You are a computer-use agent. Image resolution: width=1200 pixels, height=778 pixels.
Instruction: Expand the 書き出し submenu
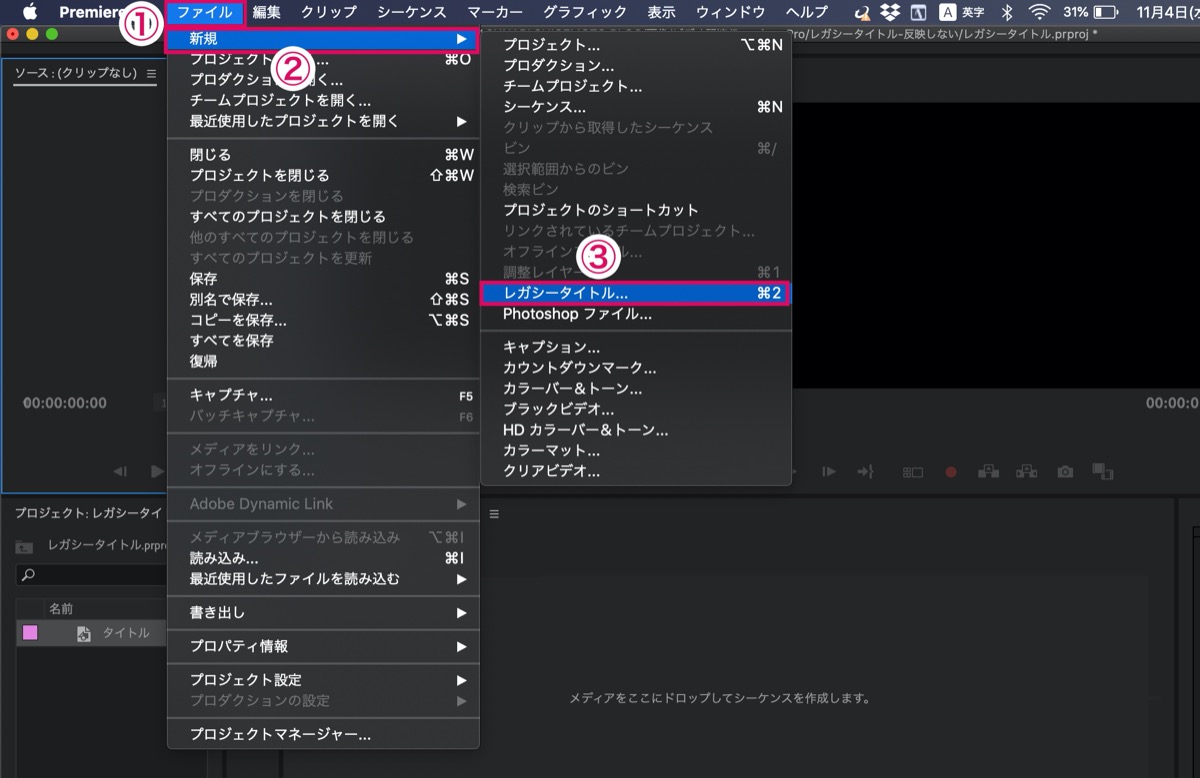pos(323,612)
